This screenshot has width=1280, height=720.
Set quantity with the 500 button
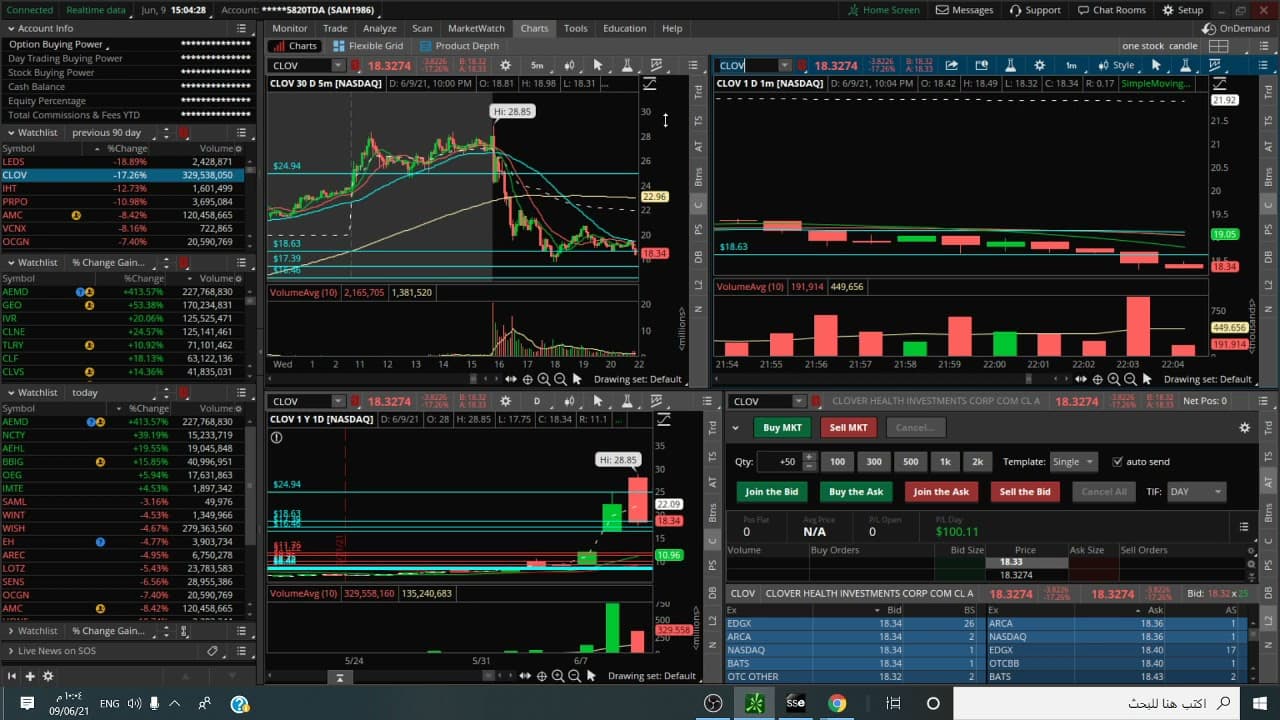(x=910, y=462)
